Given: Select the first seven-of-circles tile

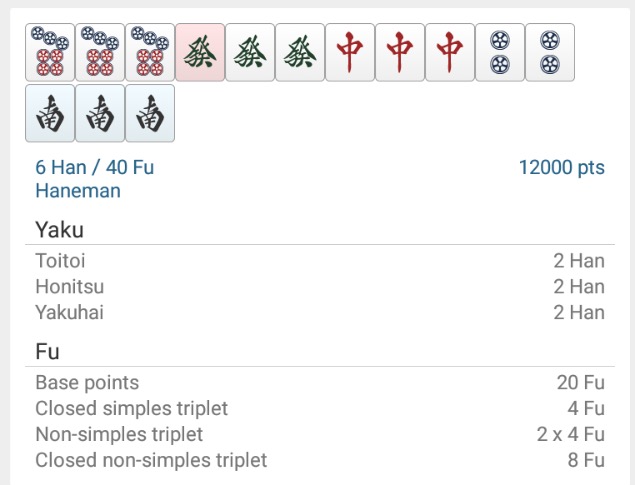Looking at the screenshot, I should (50, 52).
